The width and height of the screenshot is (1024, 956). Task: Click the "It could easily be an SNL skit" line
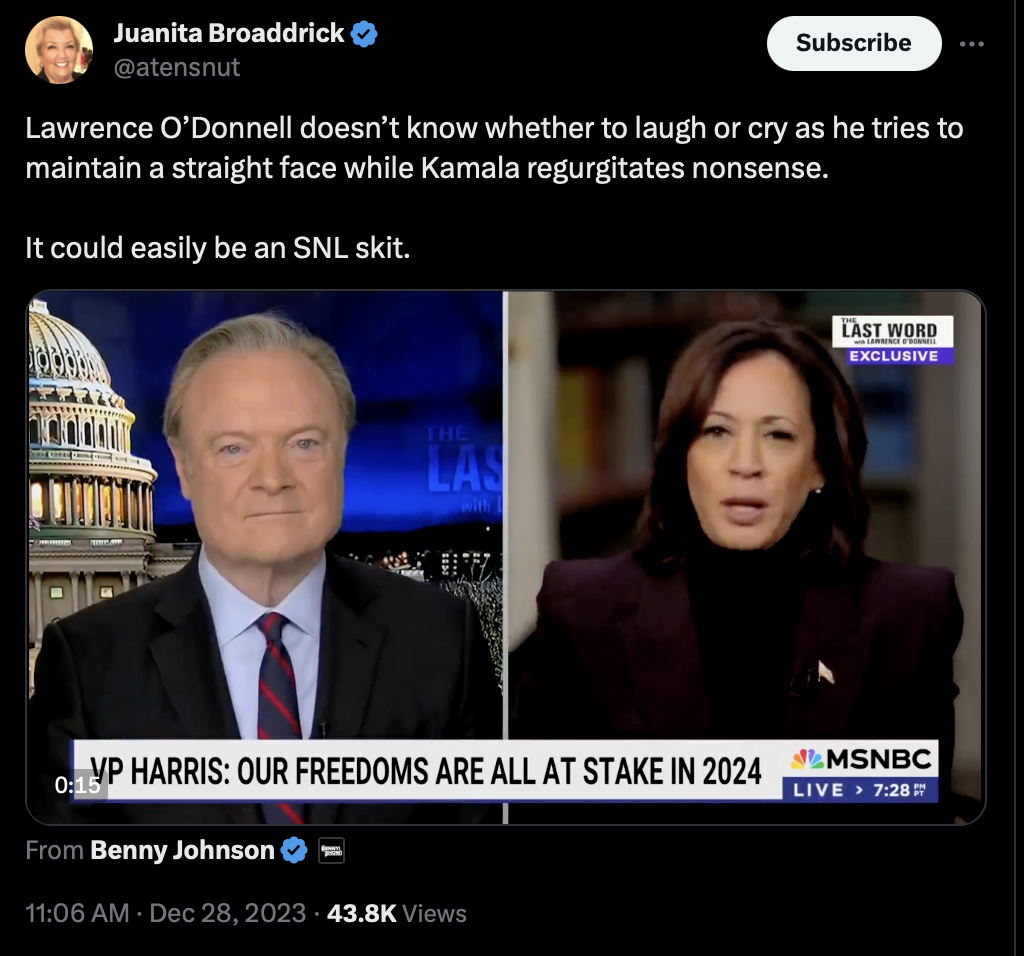click(x=217, y=248)
